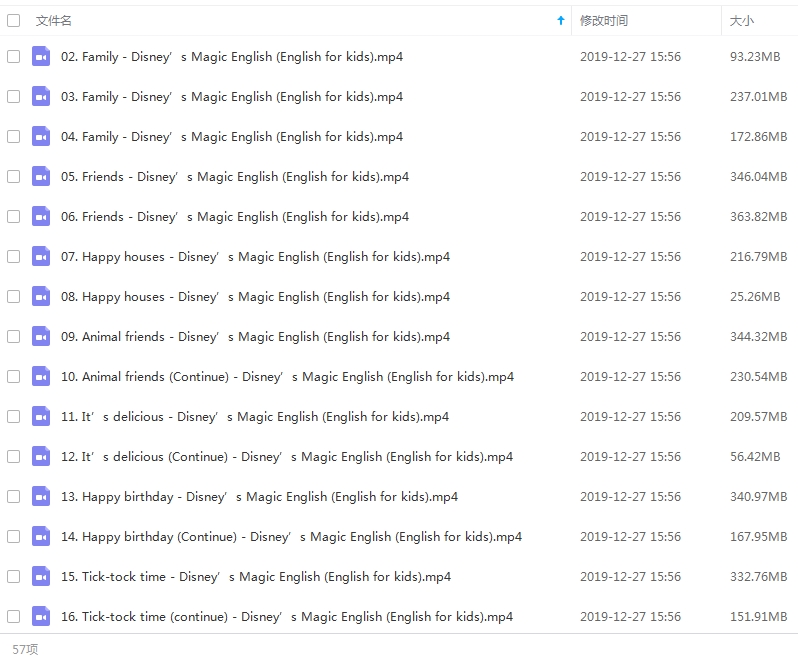Open file 09. Animal friends mp4
Screen dimensions: 798x660
255,336
